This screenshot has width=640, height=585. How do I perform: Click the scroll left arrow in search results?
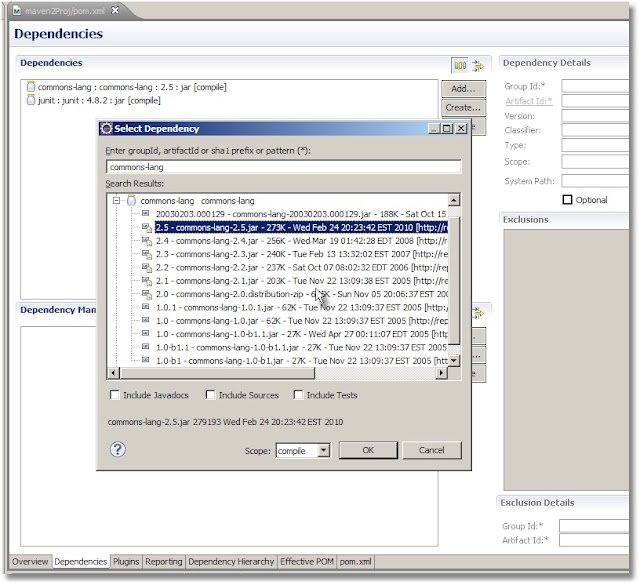pos(114,373)
